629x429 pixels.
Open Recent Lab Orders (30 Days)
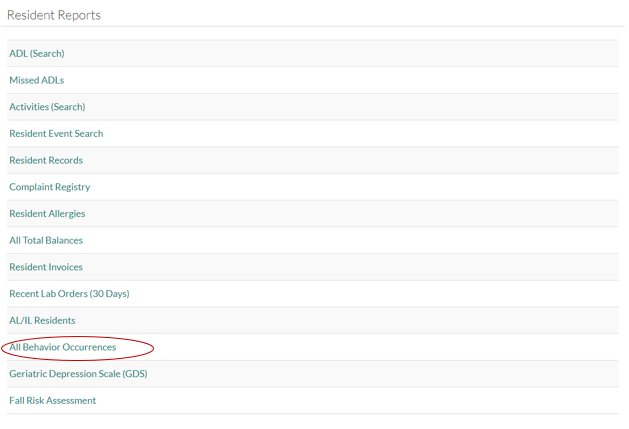[x=69, y=293]
